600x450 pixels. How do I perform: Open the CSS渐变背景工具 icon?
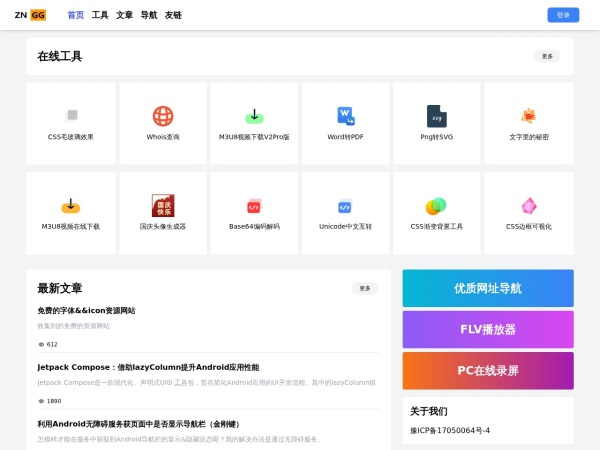[436, 206]
